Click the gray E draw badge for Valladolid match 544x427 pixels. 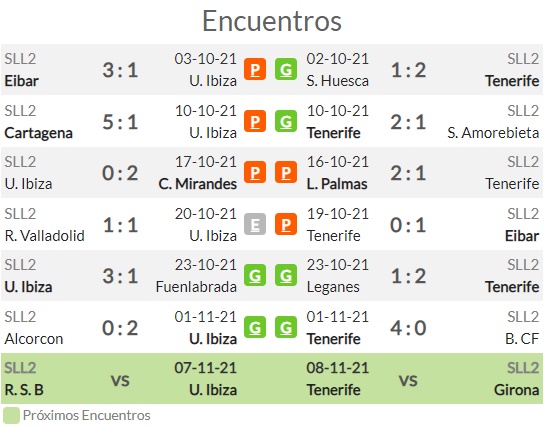pyautogui.click(x=255, y=224)
